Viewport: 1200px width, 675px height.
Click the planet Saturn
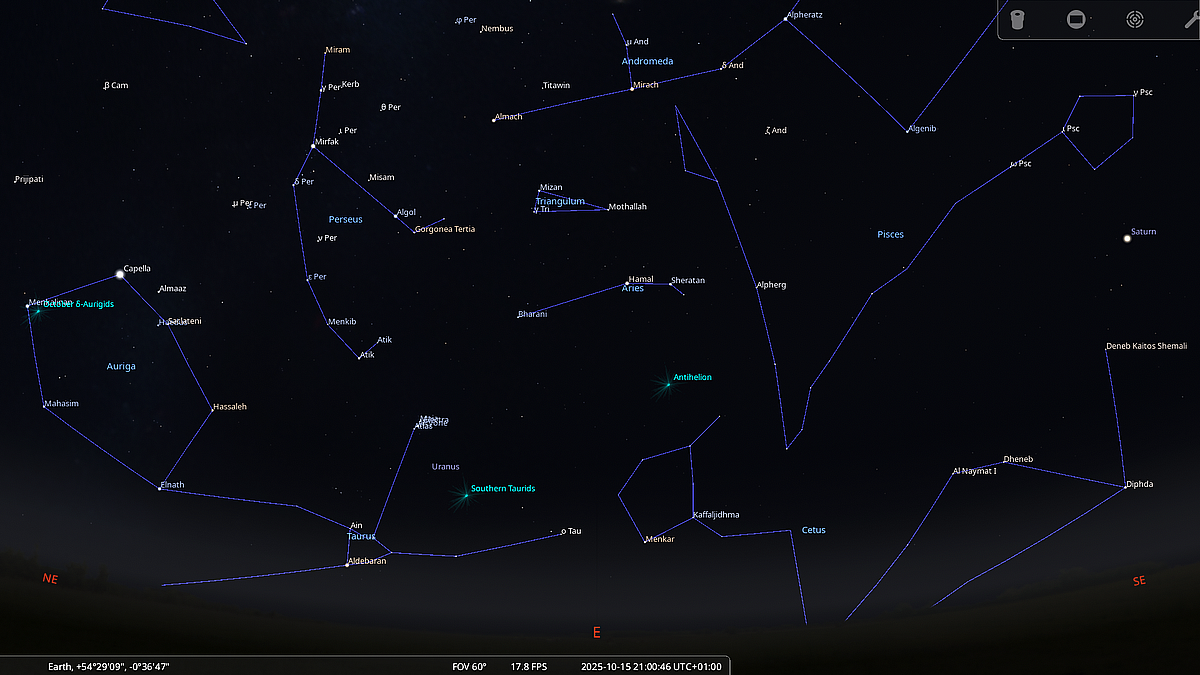1127,238
